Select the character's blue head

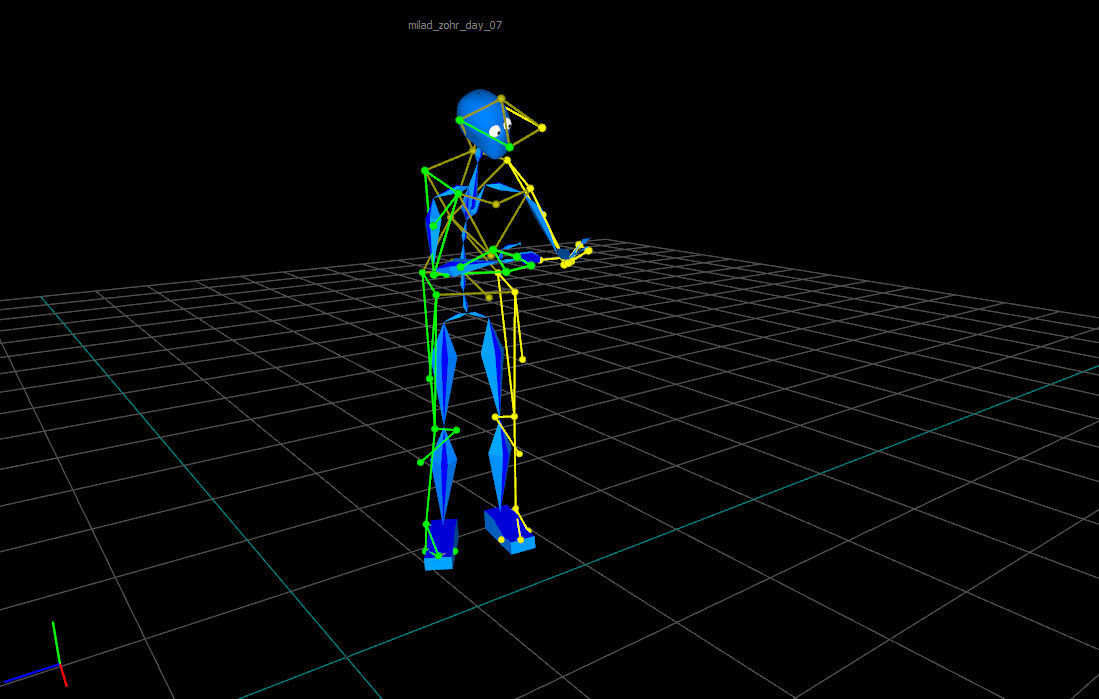coord(484,123)
